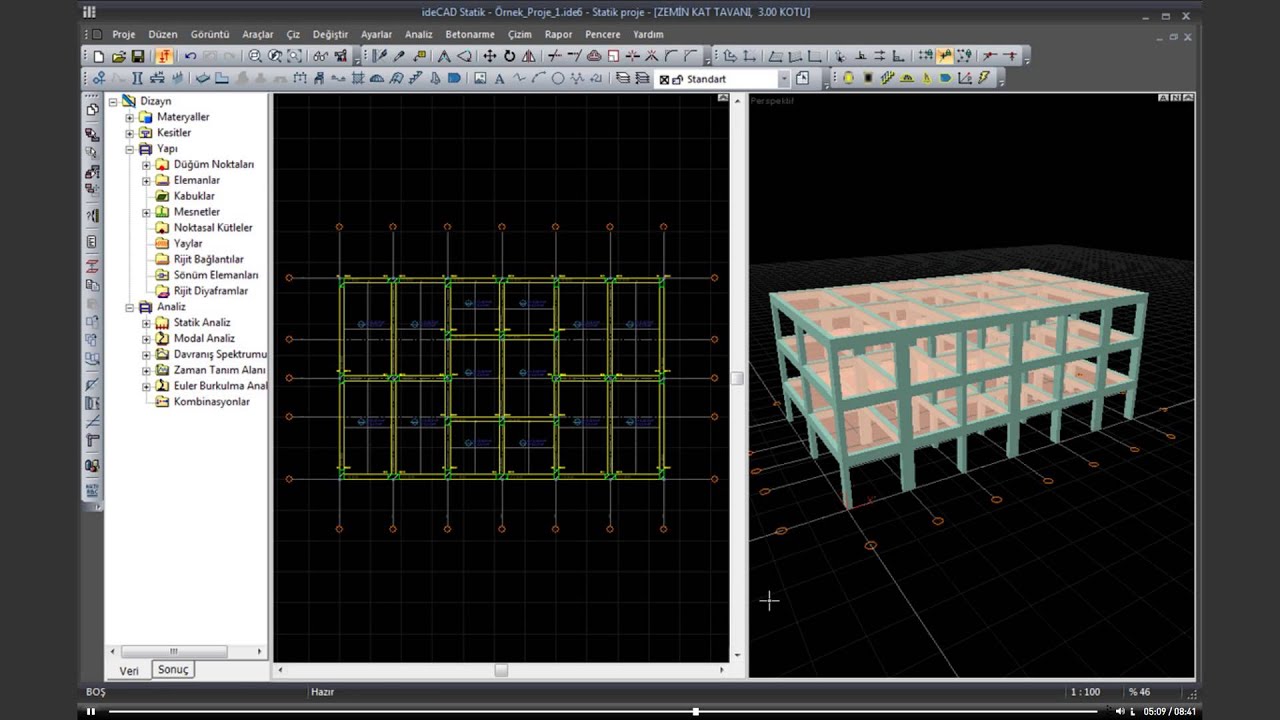Collapse the Analiz tree node
Screen dimensions: 1280x720
coord(129,307)
